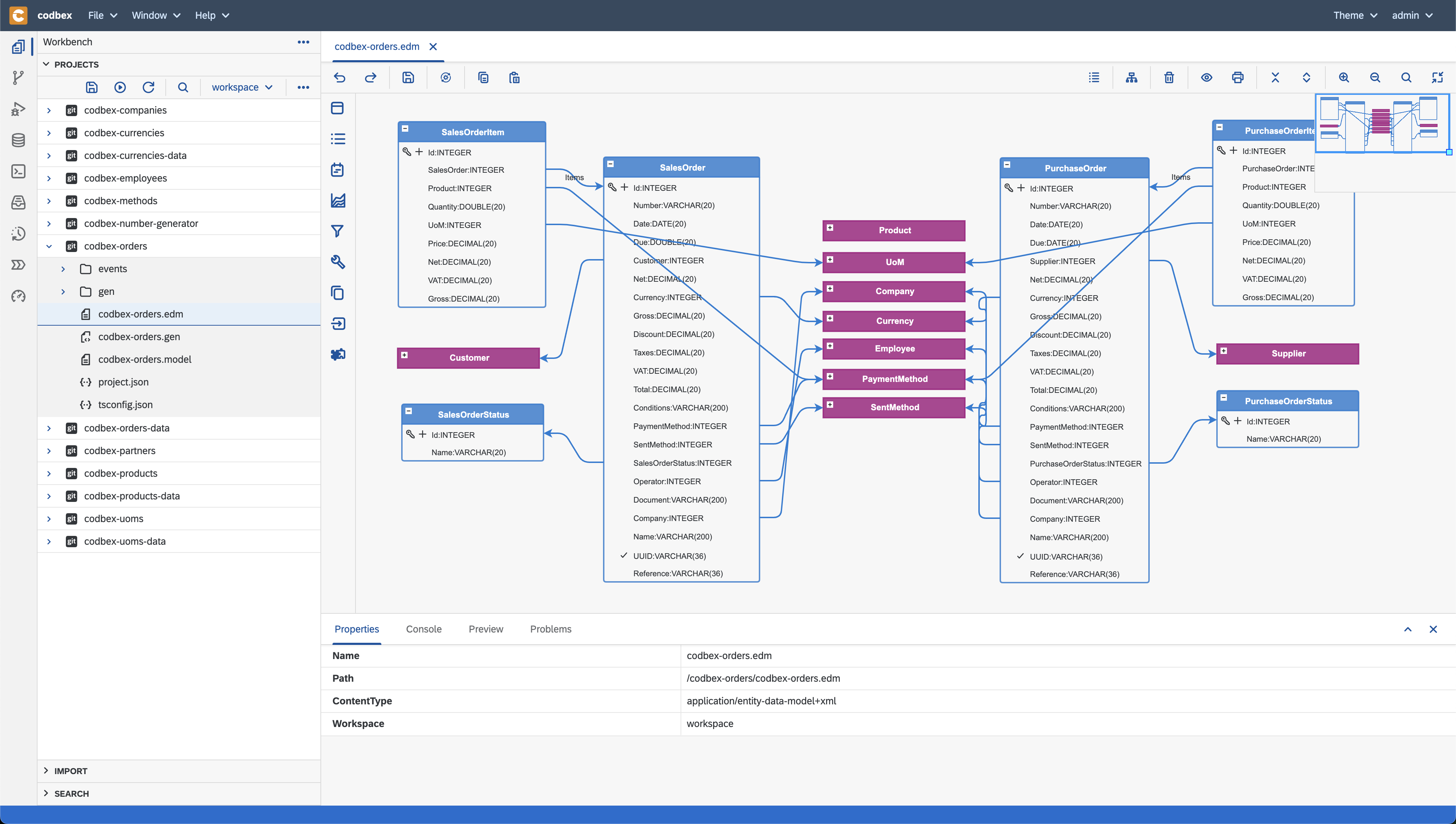The width and height of the screenshot is (1456, 824).
Task: Open the File menu
Action: pyautogui.click(x=102, y=15)
